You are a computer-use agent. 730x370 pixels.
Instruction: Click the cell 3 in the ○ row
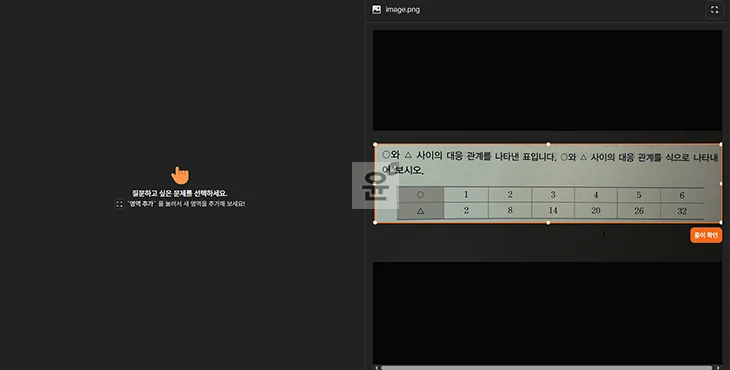(x=553, y=195)
